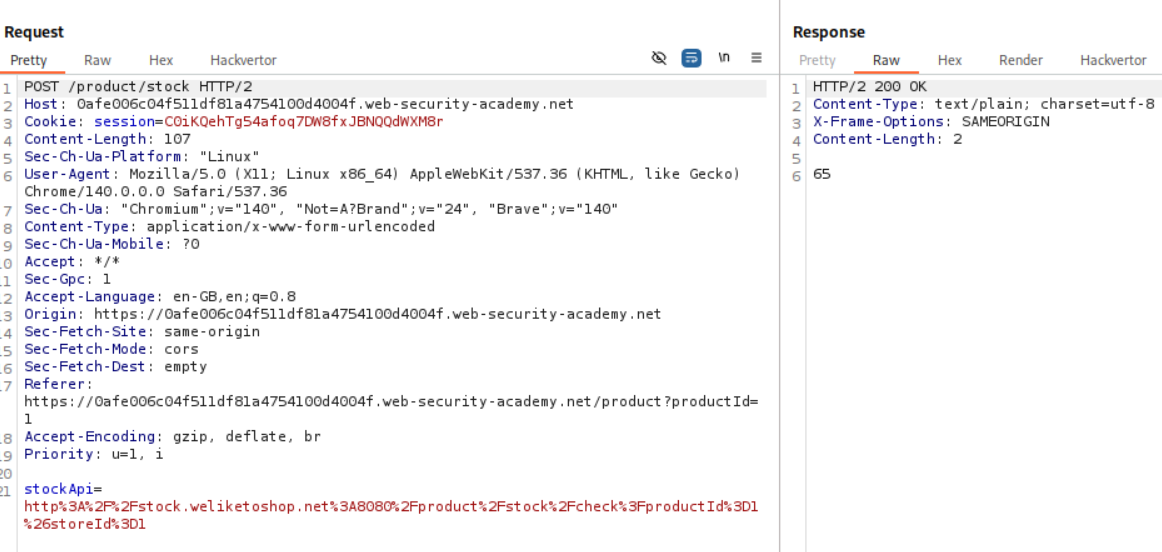Toggle the blue word wrap icon
1162x552 pixels.
pyautogui.click(x=691, y=58)
